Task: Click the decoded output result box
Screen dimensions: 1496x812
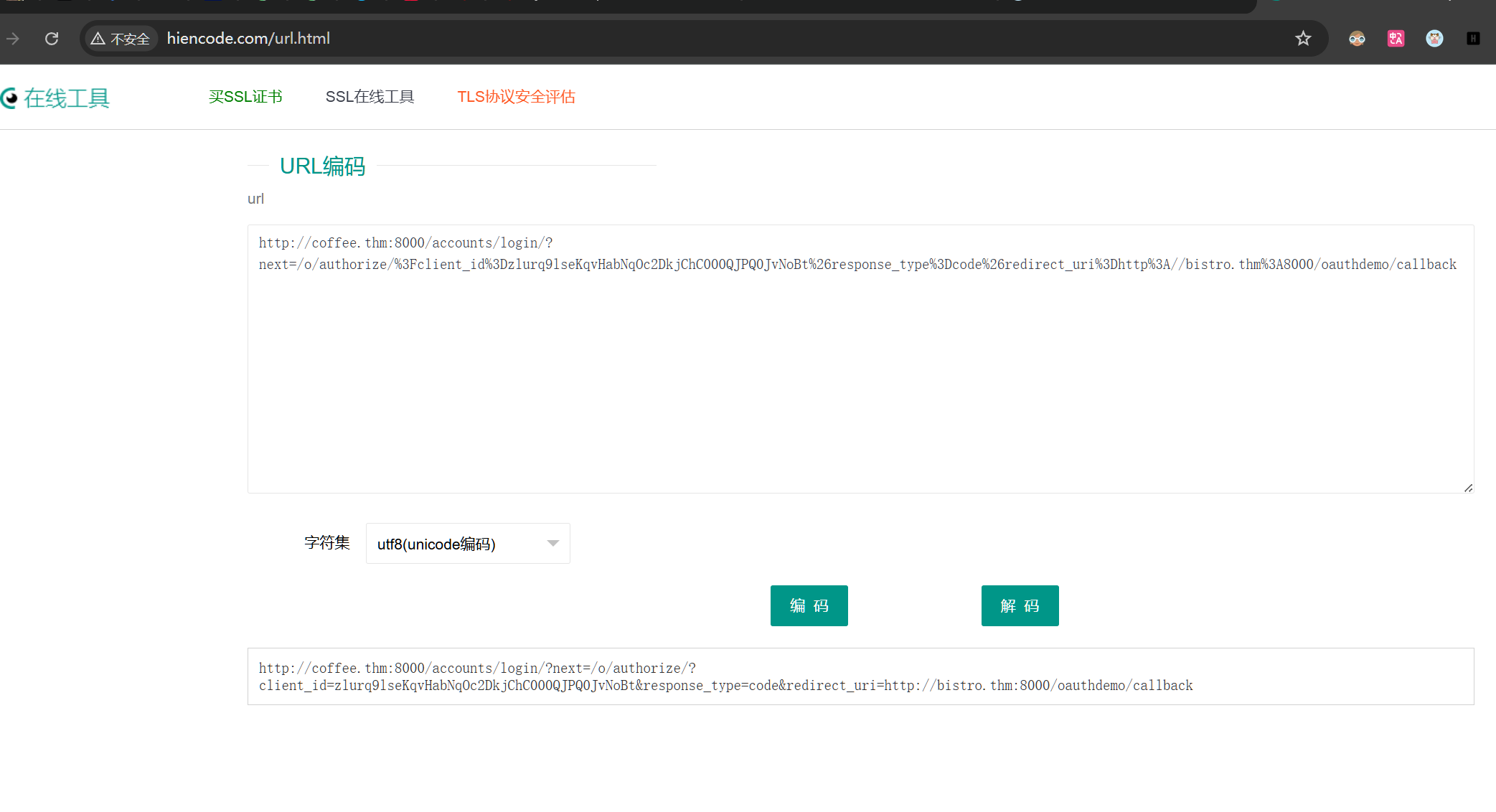Action: pyautogui.click(x=860, y=676)
